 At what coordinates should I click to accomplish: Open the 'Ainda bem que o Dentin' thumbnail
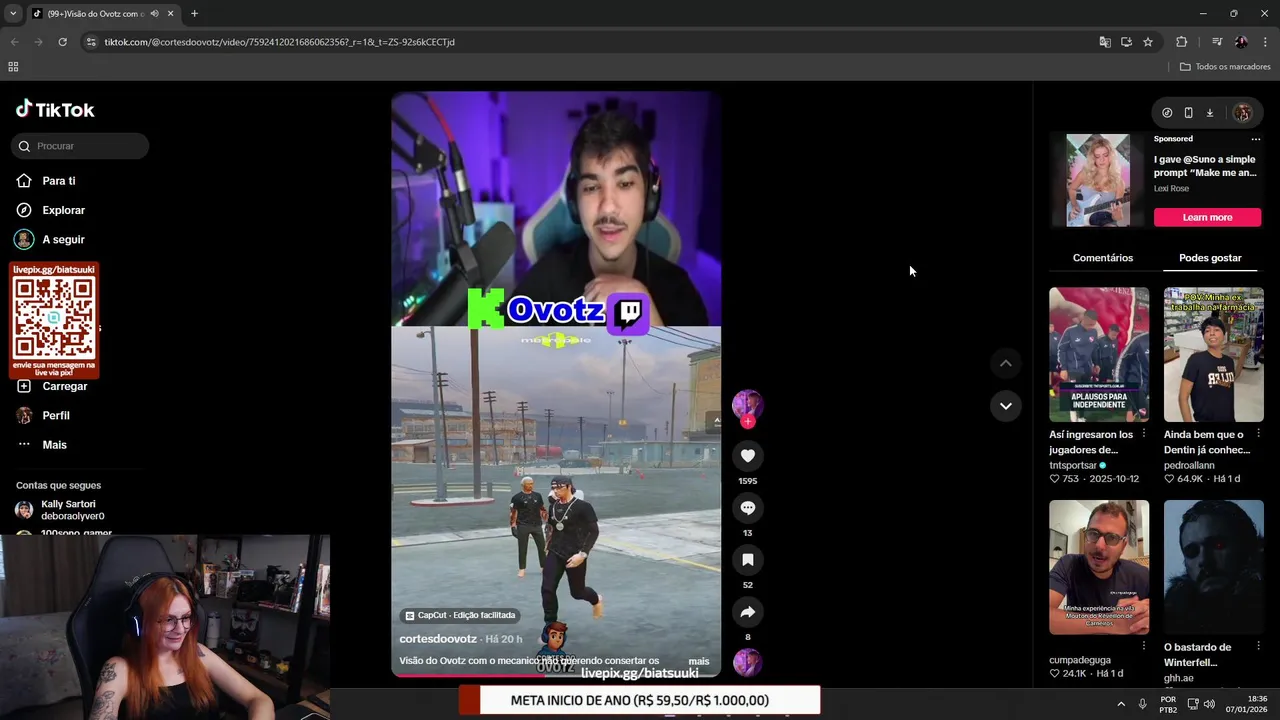coord(1213,355)
